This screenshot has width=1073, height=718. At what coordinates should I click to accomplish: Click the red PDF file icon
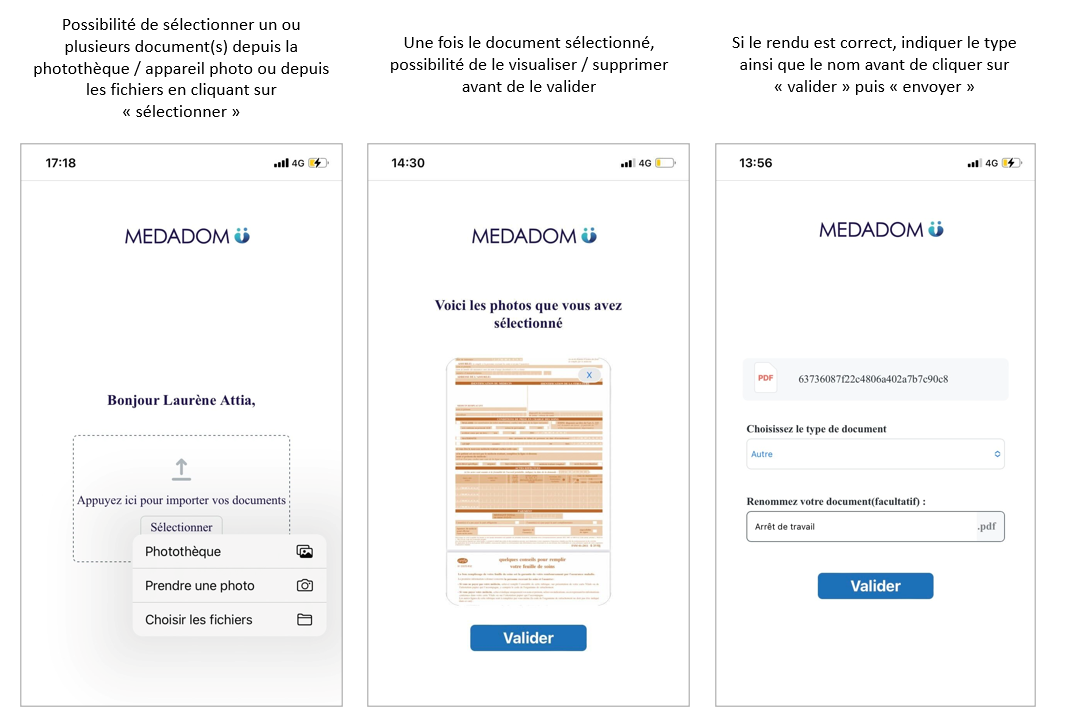coord(766,378)
